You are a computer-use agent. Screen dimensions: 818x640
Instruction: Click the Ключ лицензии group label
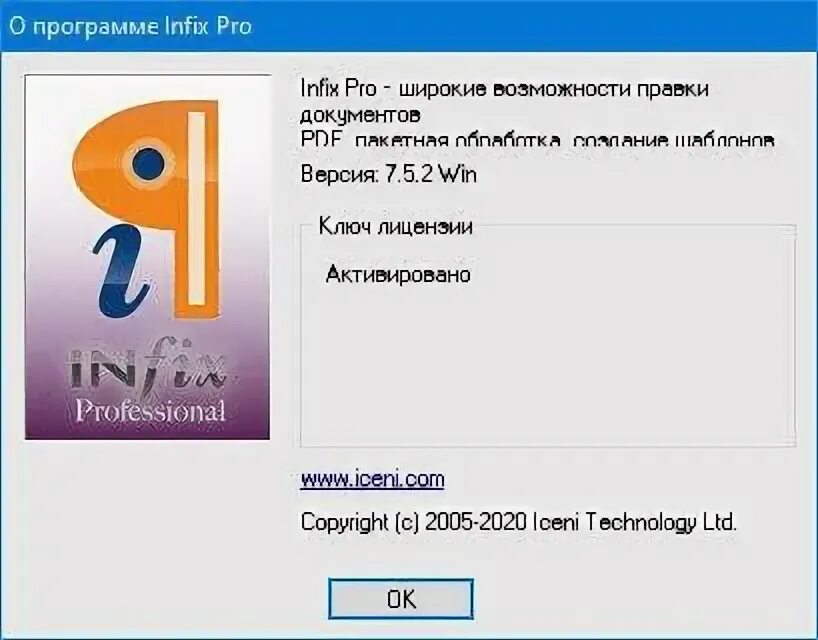(395, 226)
